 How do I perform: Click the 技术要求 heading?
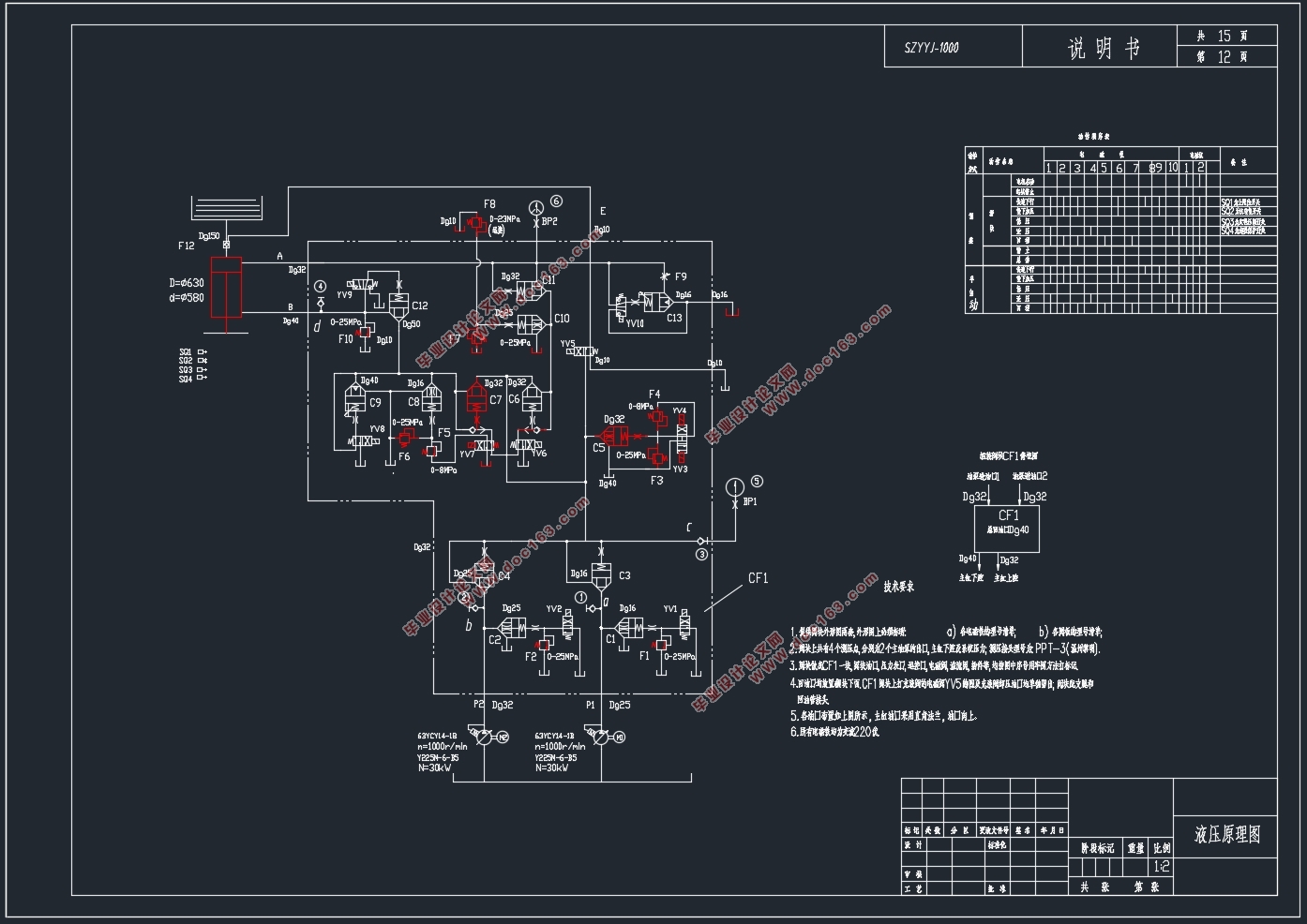point(899,588)
